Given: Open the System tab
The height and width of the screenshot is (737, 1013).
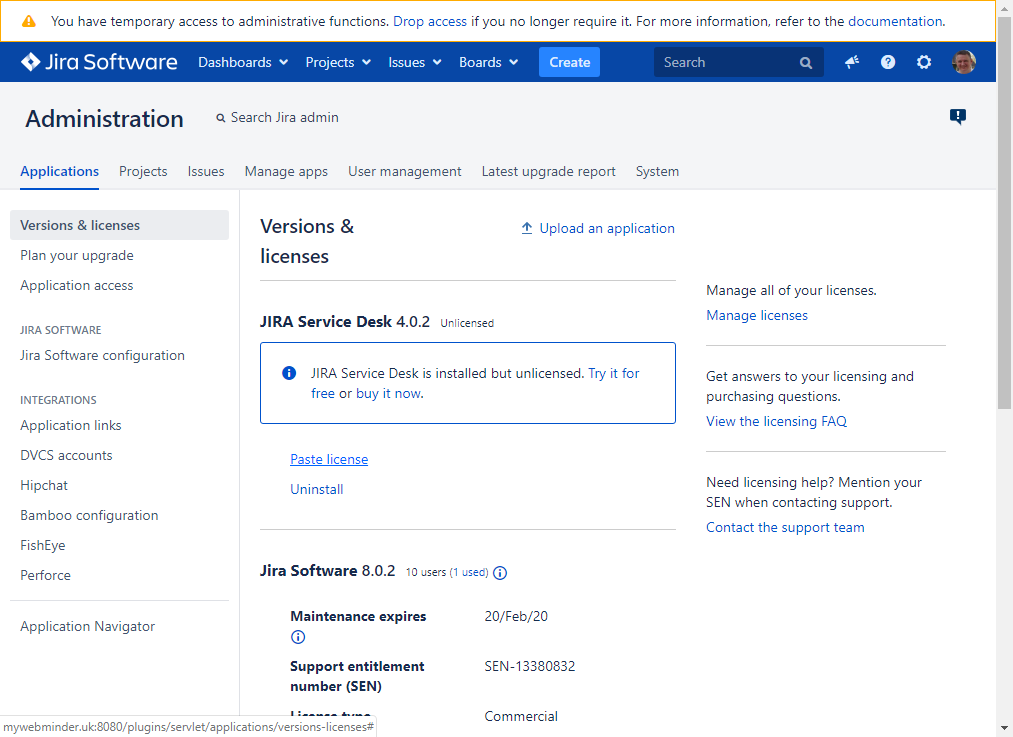Looking at the screenshot, I should pyautogui.click(x=657, y=171).
